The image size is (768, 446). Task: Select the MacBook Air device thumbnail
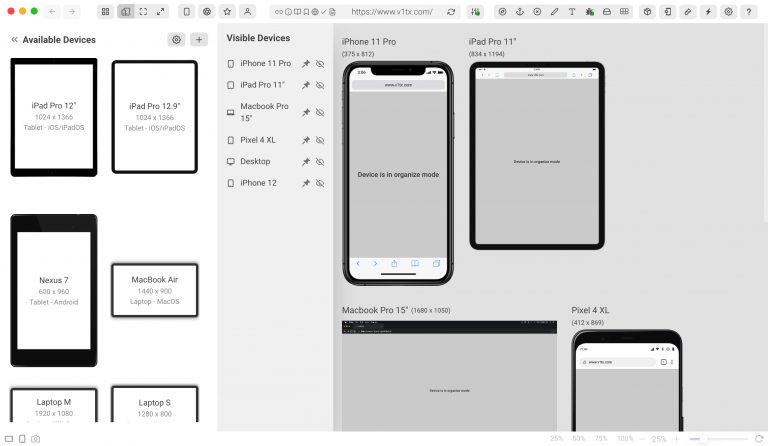155,290
